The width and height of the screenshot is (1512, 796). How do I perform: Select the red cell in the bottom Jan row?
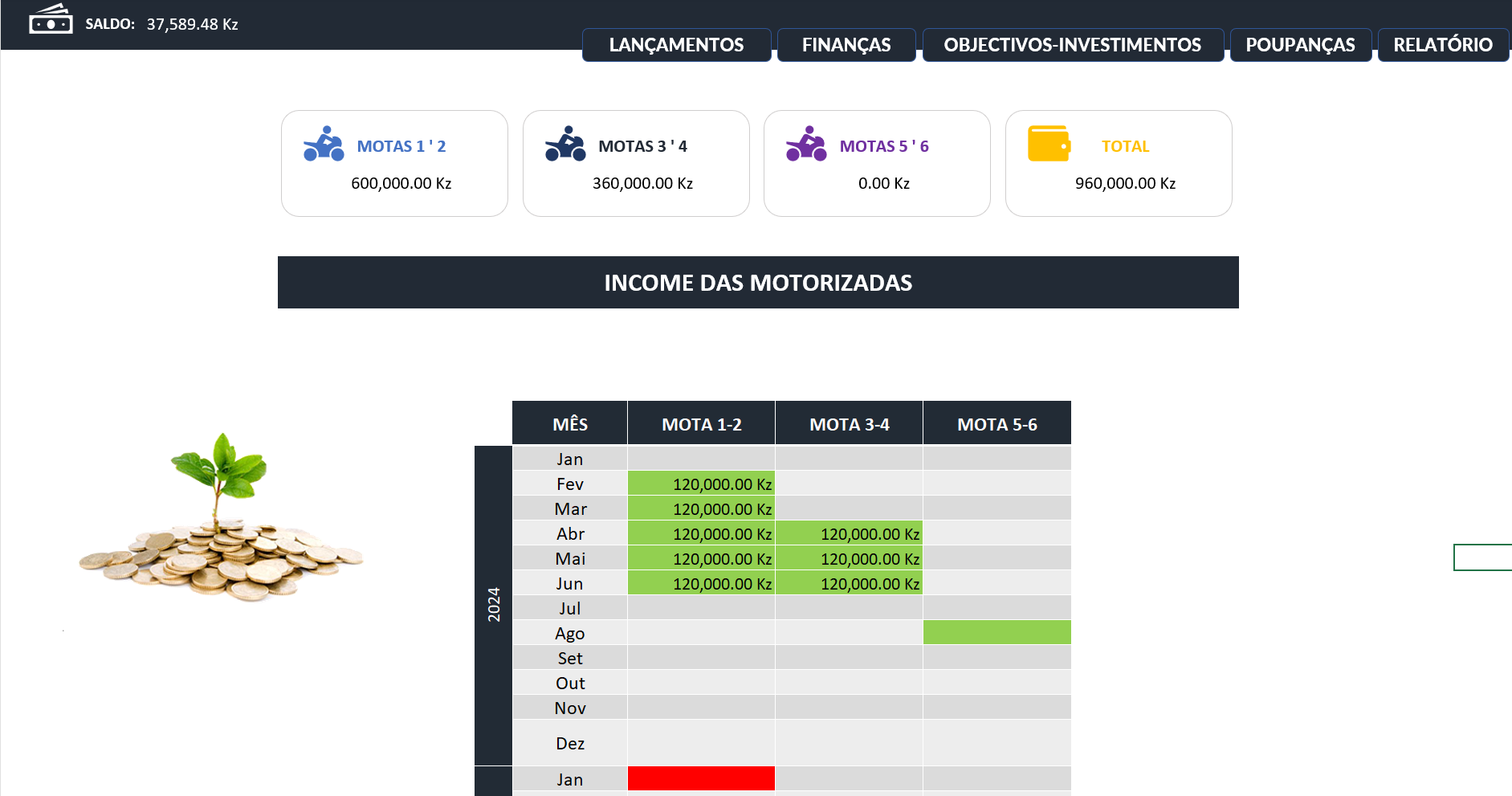701,778
